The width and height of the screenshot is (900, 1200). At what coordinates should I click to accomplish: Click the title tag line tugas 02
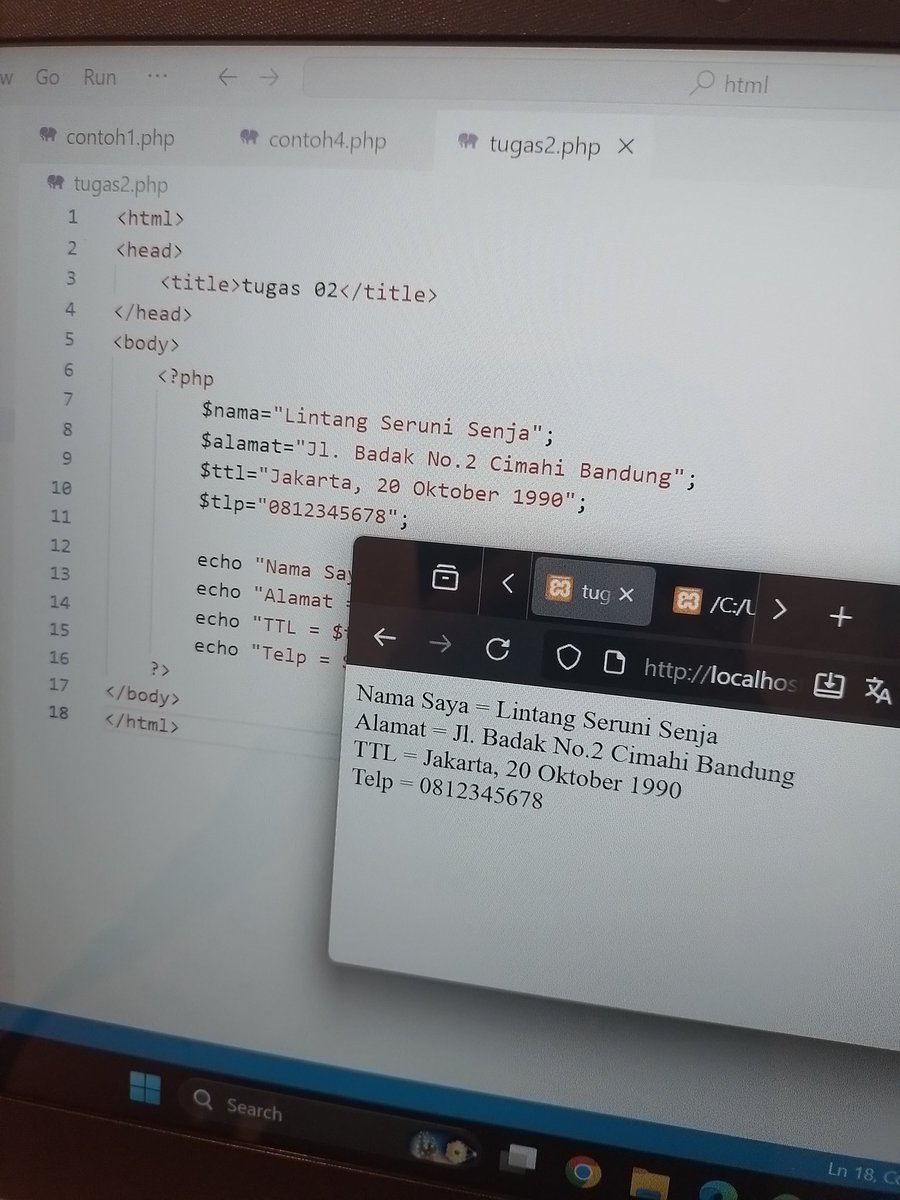click(298, 289)
